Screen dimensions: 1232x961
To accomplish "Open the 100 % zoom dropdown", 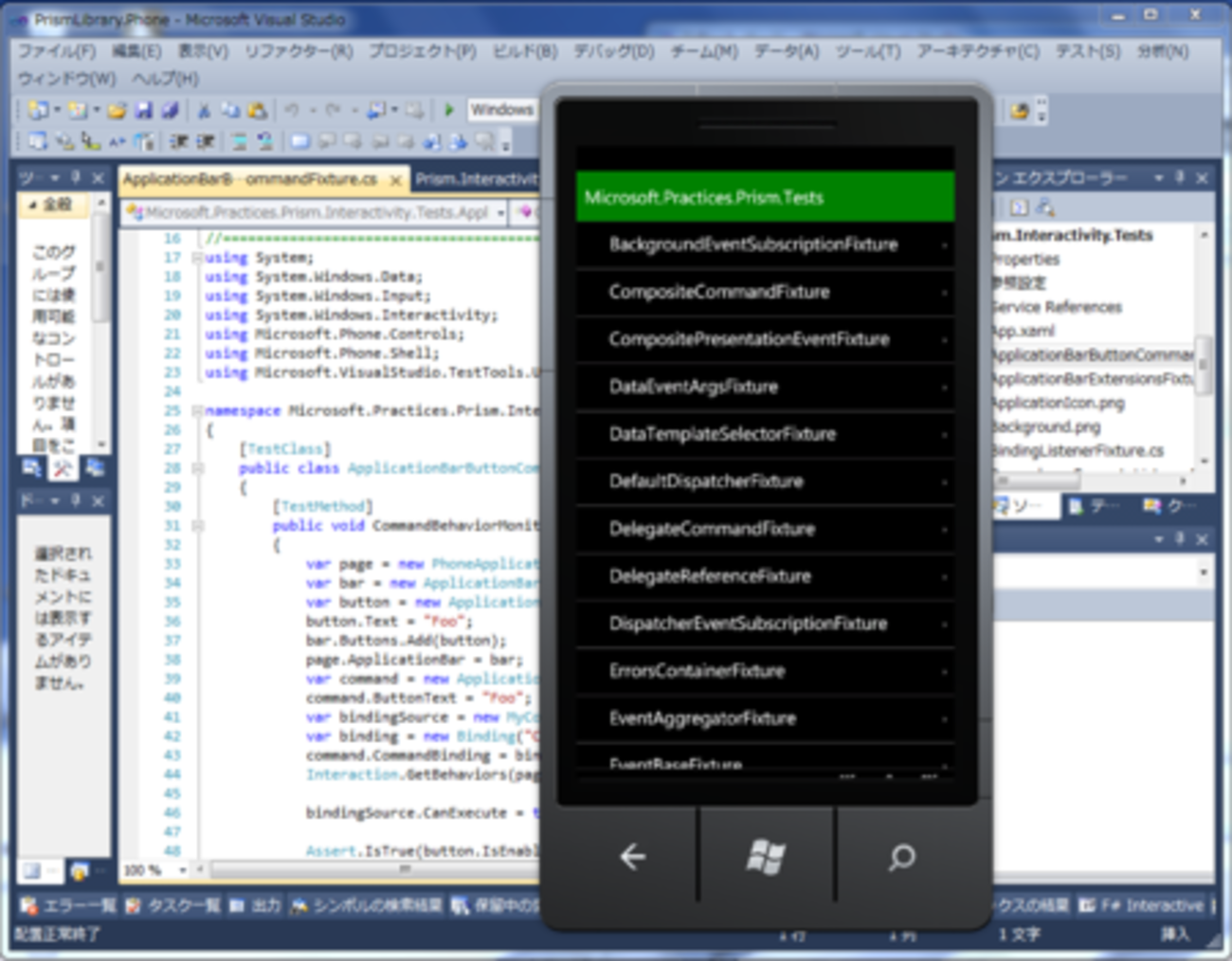I will pos(182,869).
